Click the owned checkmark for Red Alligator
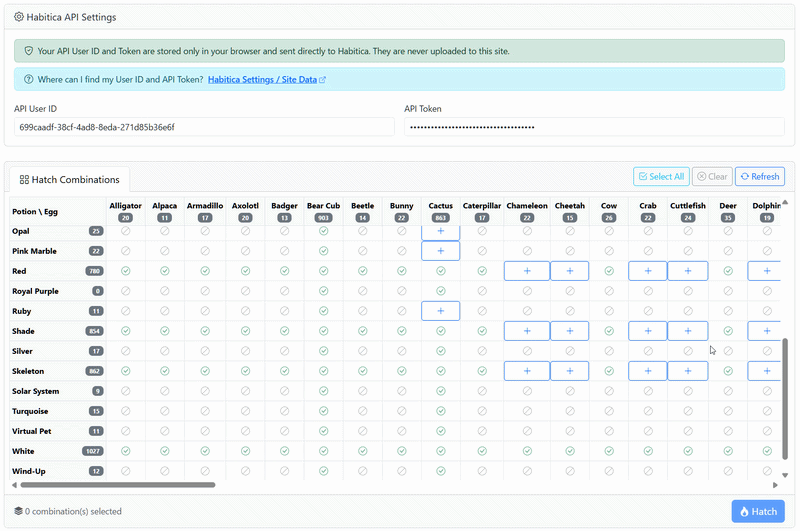The width and height of the screenshot is (800, 531). click(x=126, y=271)
